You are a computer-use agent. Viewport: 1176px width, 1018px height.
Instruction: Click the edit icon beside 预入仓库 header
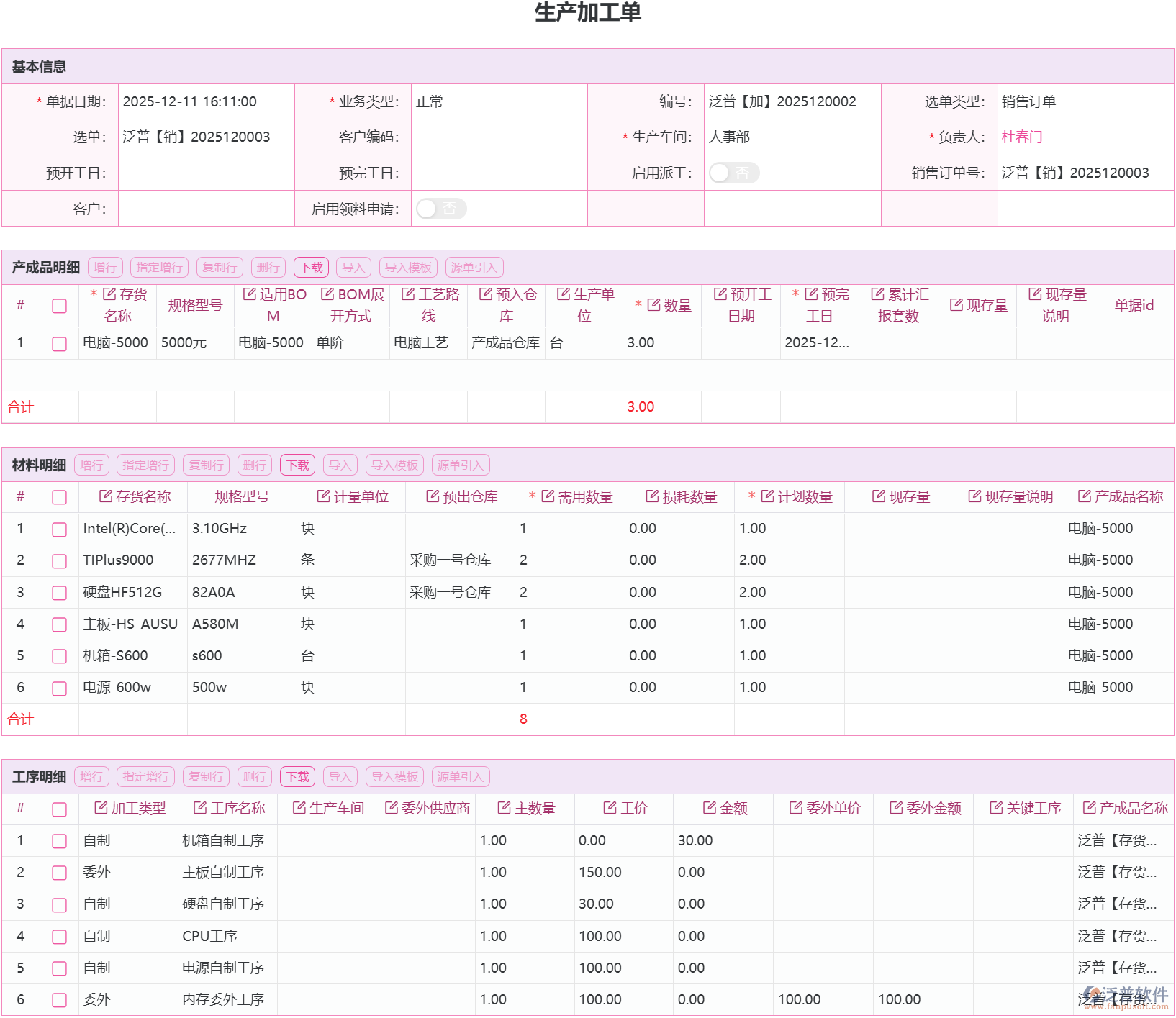pyautogui.click(x=486, y=294)
